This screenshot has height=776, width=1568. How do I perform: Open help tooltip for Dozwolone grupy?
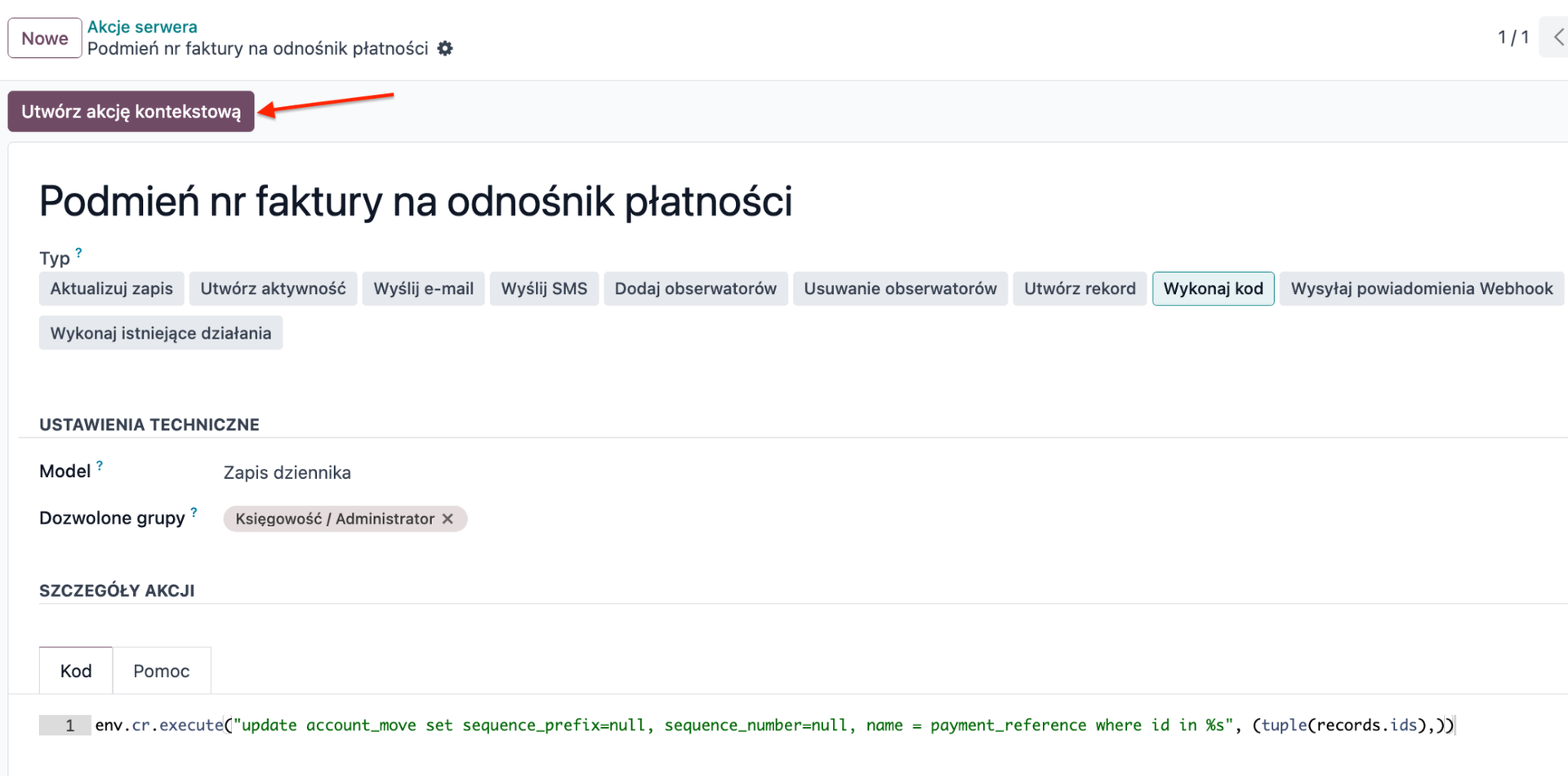[x=194, y=512]
